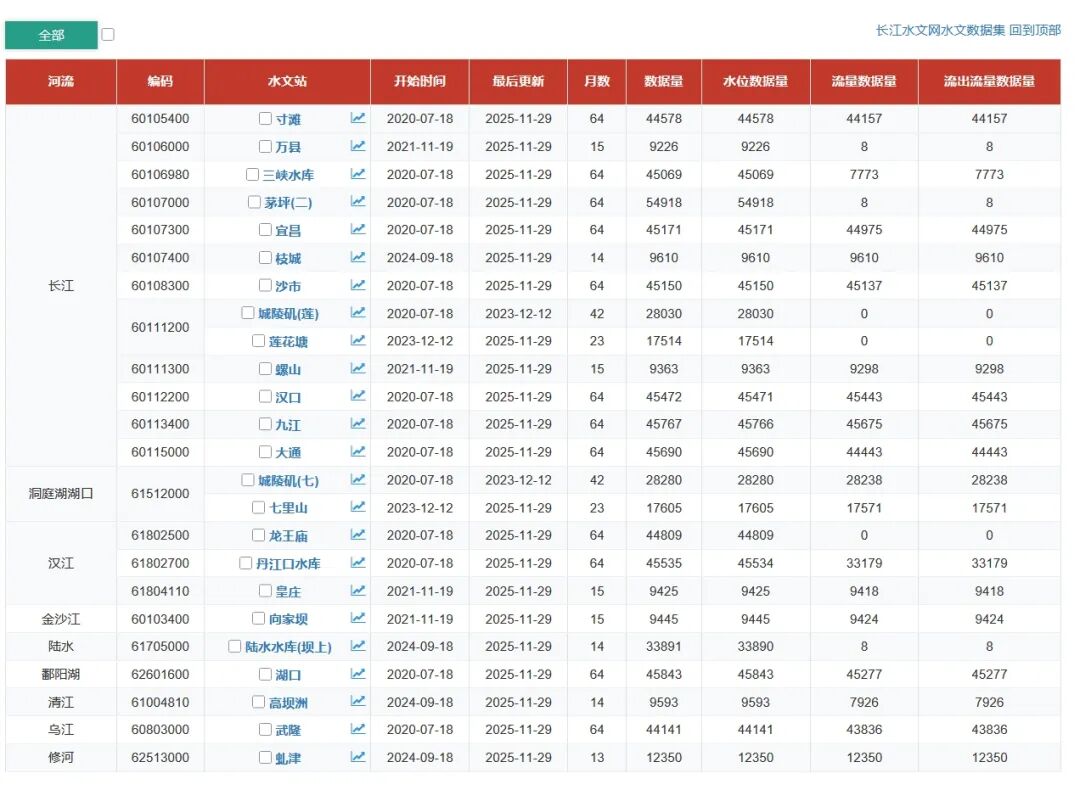Open the chart icon for 三峡水库
Image resolution: width=1080 pixels, height=790 pixels.
[x=357, y=174]
